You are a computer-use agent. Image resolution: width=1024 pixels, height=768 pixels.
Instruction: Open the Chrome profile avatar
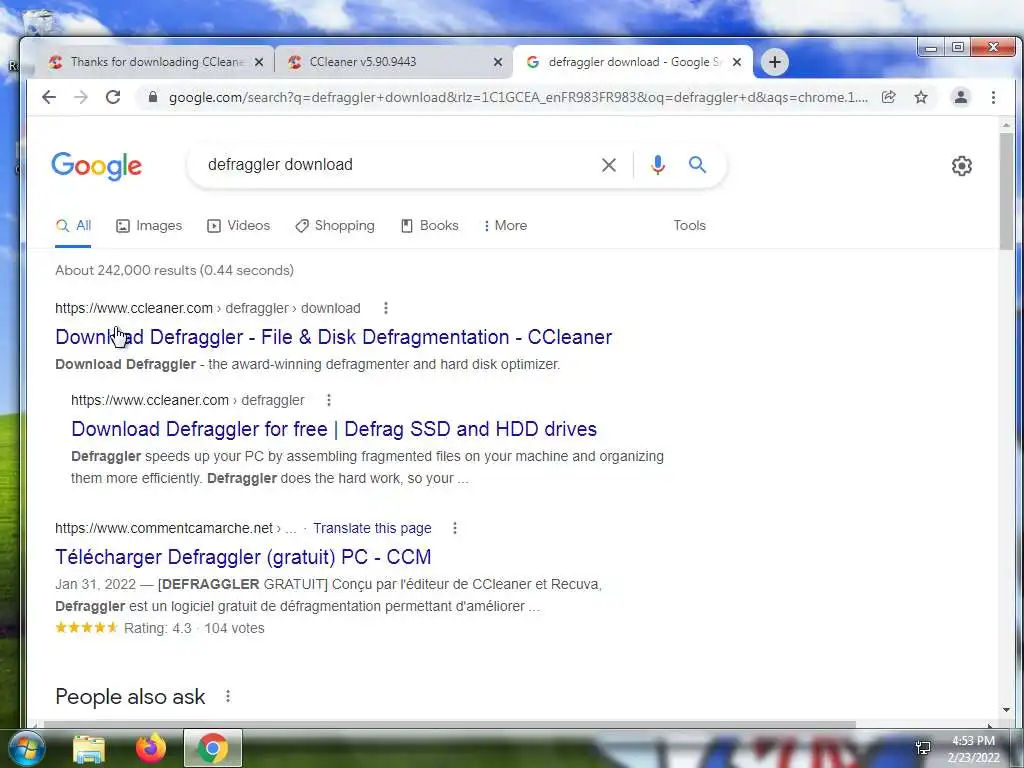tap(961, 97)
